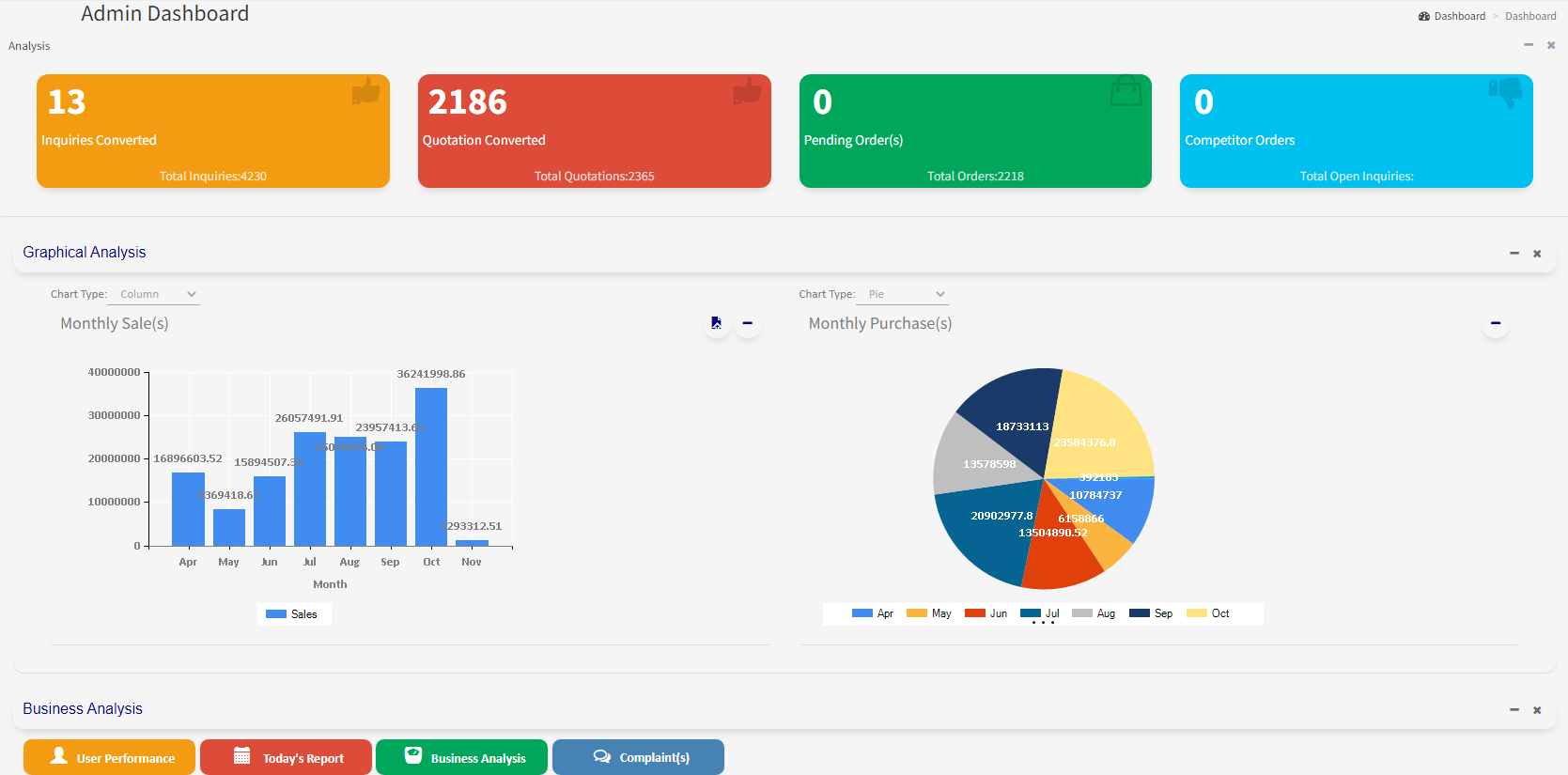Open the Pie chart type dropdown
This screenshot has width=1568, height=775.
coord(902,294)
